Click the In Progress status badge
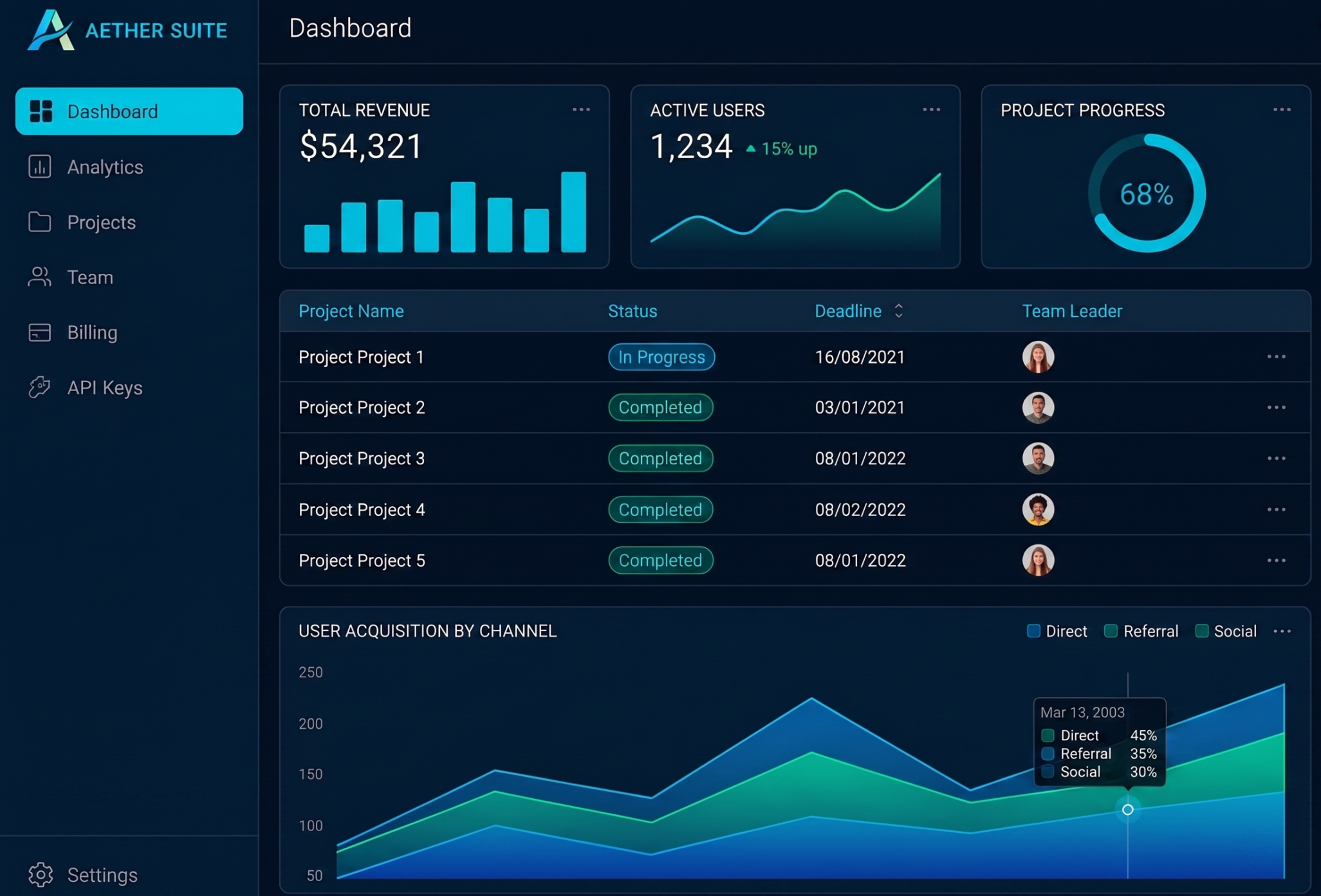This screenshot has width=1321, height=896. [x=661, y=357]
